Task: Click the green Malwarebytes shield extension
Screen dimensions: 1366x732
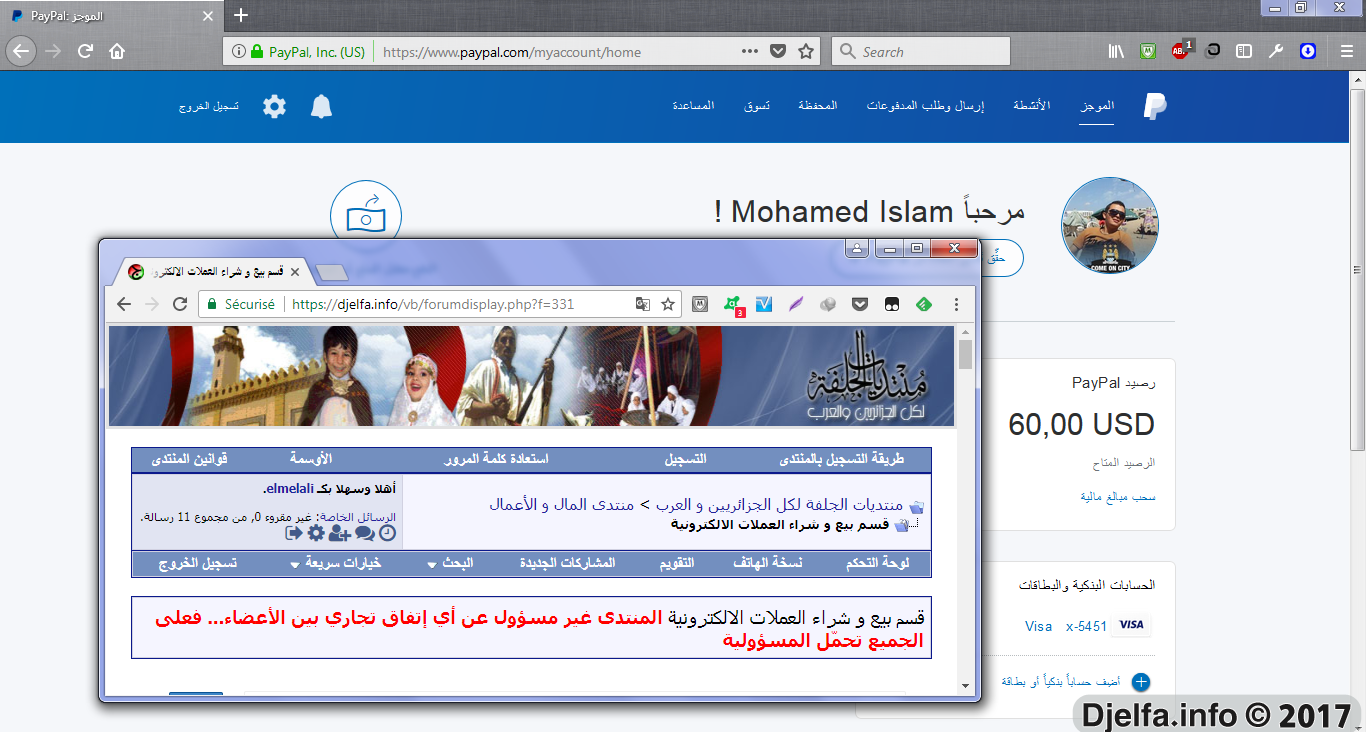Action: (1149, 52)
